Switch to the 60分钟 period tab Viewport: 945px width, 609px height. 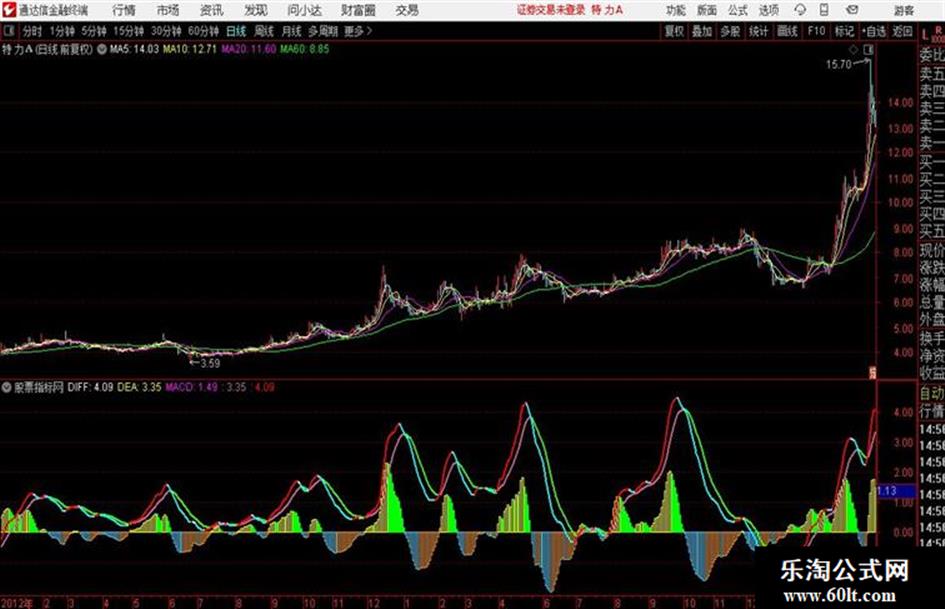203,31
